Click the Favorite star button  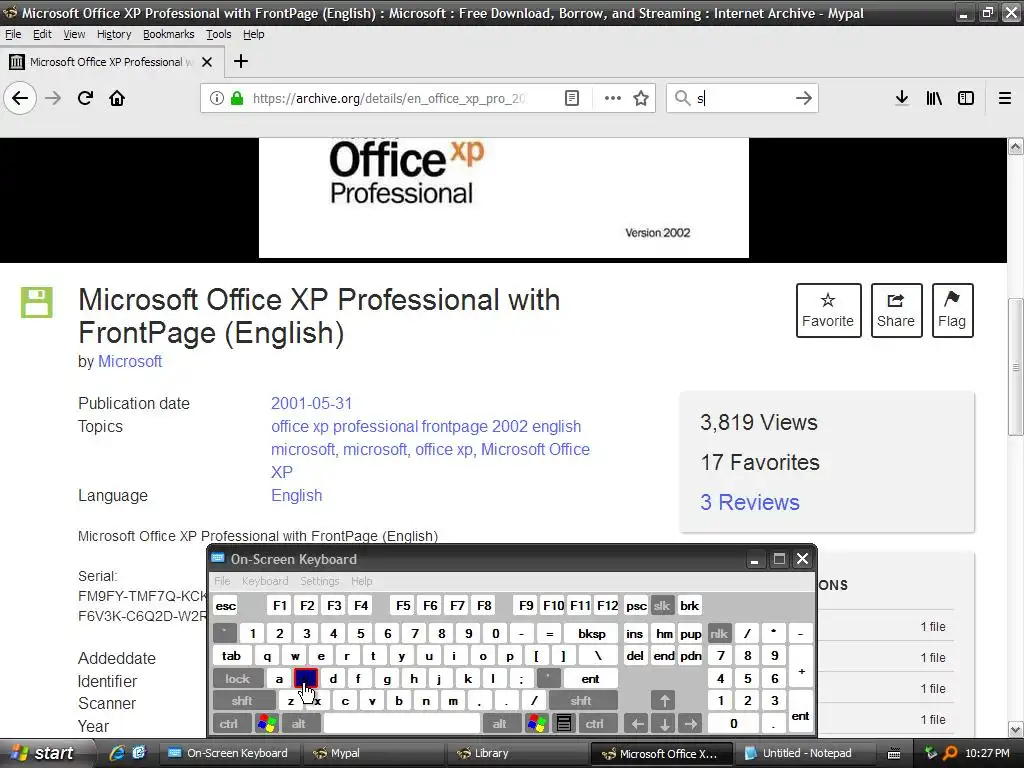pyautogui.click(x=828, y=310)
